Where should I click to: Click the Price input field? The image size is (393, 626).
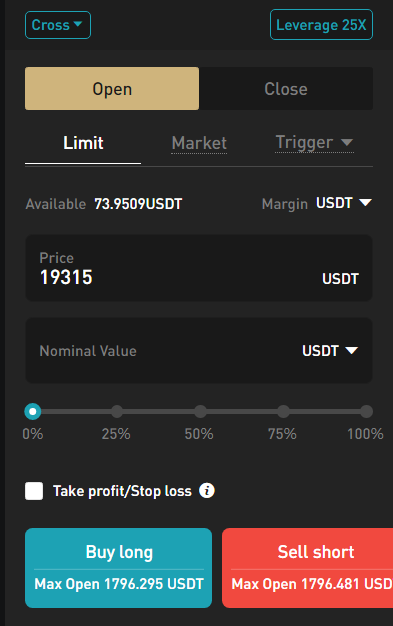tap(199, 268)
